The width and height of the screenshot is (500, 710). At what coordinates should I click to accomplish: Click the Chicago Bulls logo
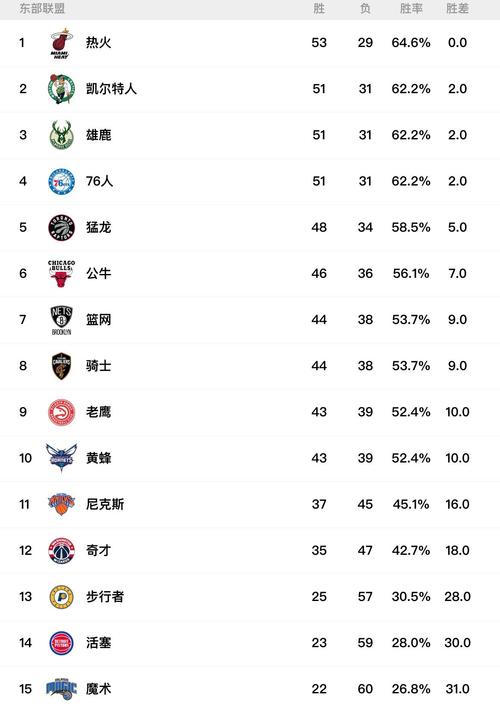point(61,273)
